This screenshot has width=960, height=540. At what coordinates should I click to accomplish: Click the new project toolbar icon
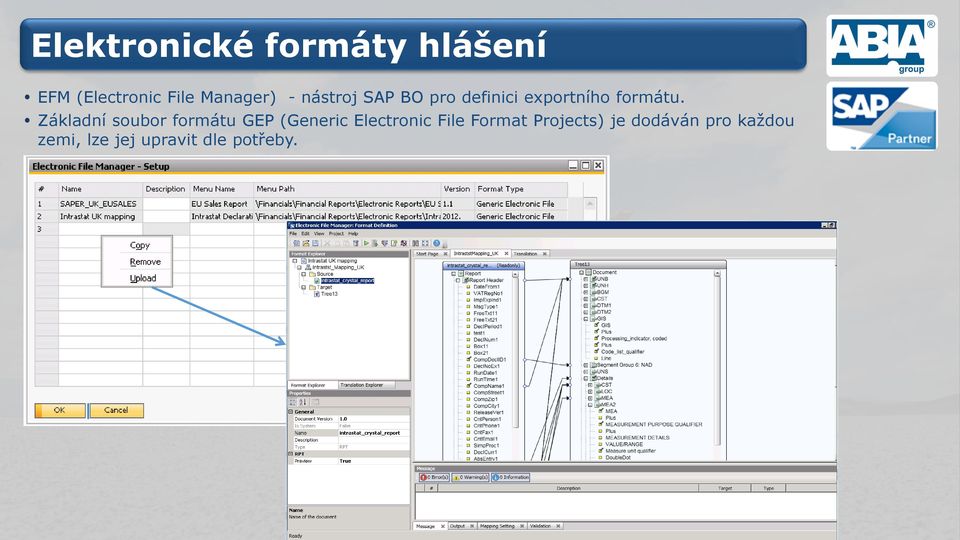coord(296,243)
